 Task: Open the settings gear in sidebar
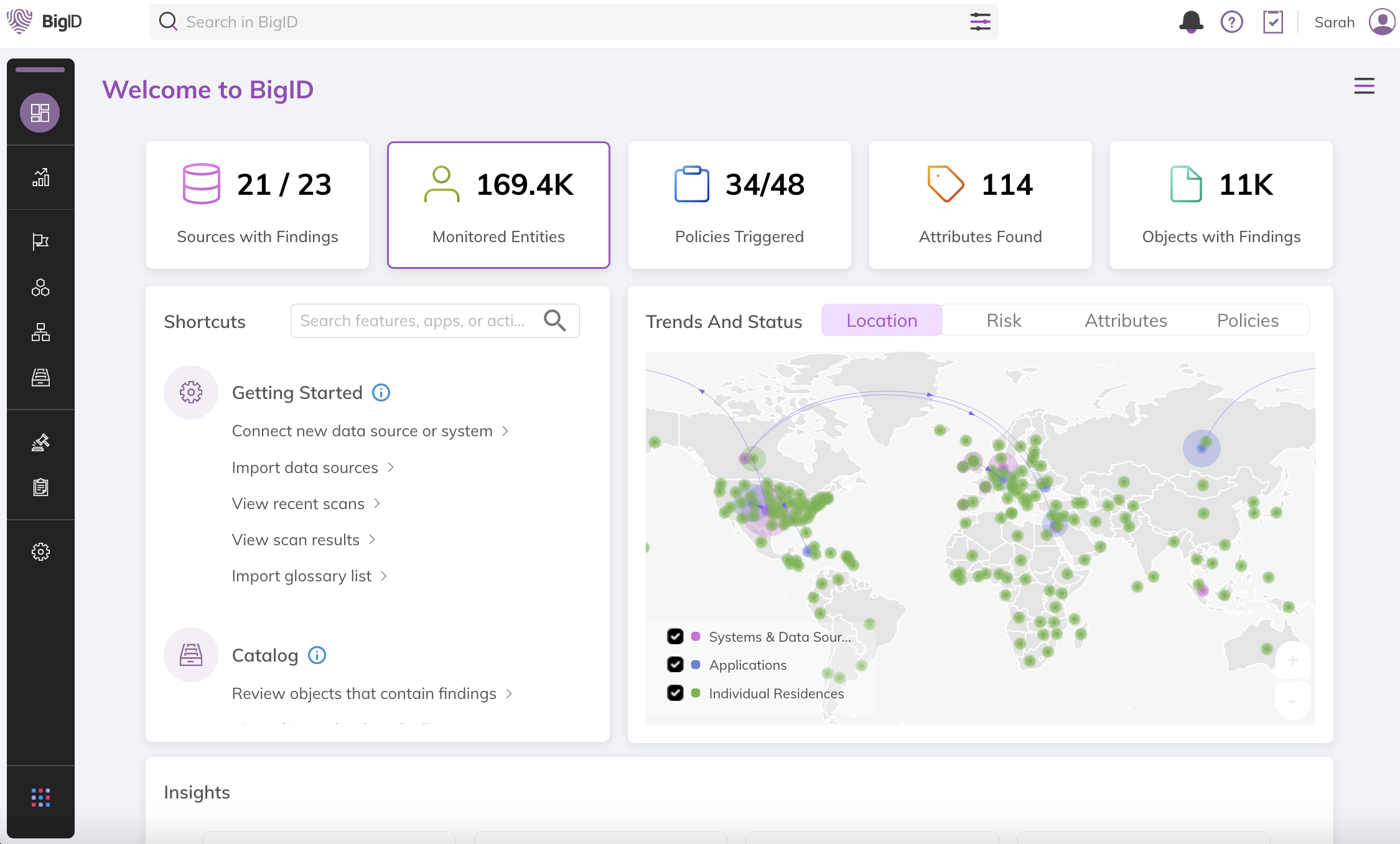pyautogui.click(x=40, y=551)
